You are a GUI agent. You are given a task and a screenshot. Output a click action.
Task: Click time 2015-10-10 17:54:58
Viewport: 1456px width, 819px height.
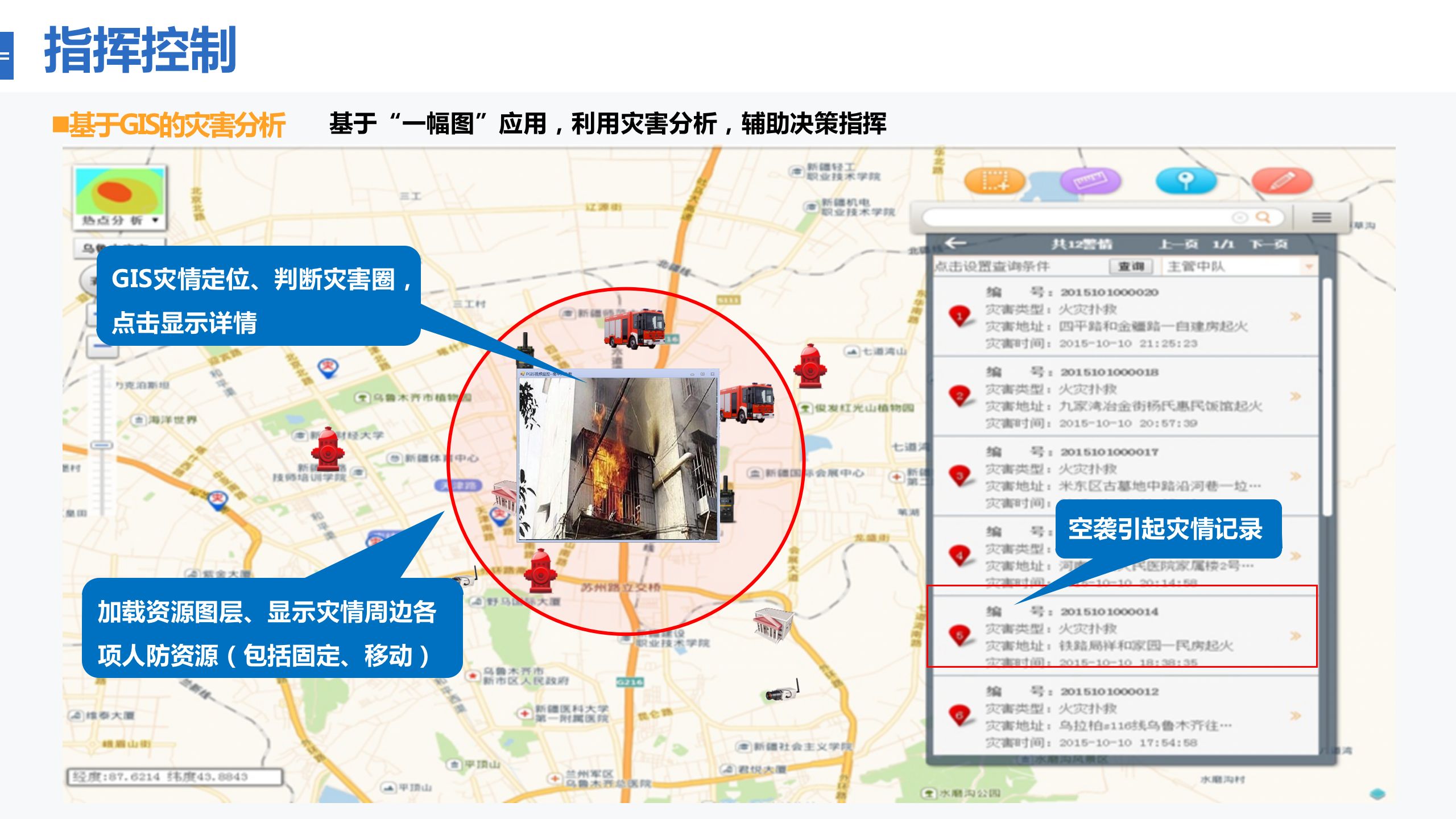click(x=1128, y=743)
